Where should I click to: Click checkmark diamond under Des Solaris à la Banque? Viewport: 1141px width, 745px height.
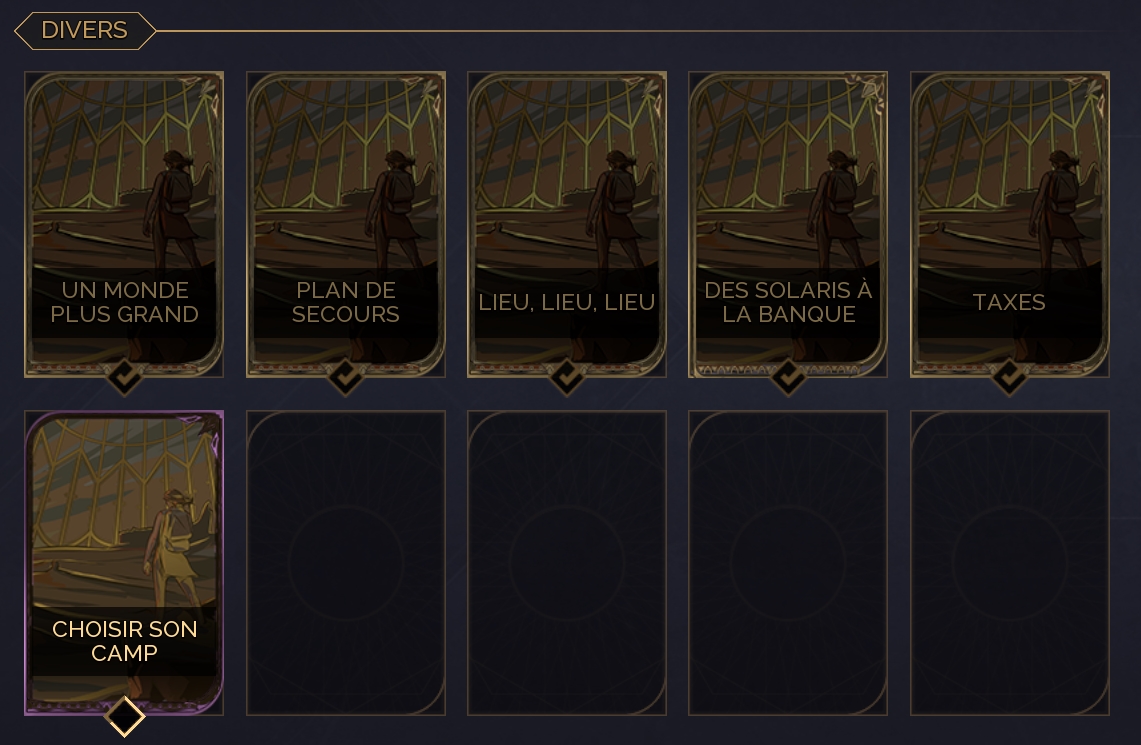click(x=788, y=376)
